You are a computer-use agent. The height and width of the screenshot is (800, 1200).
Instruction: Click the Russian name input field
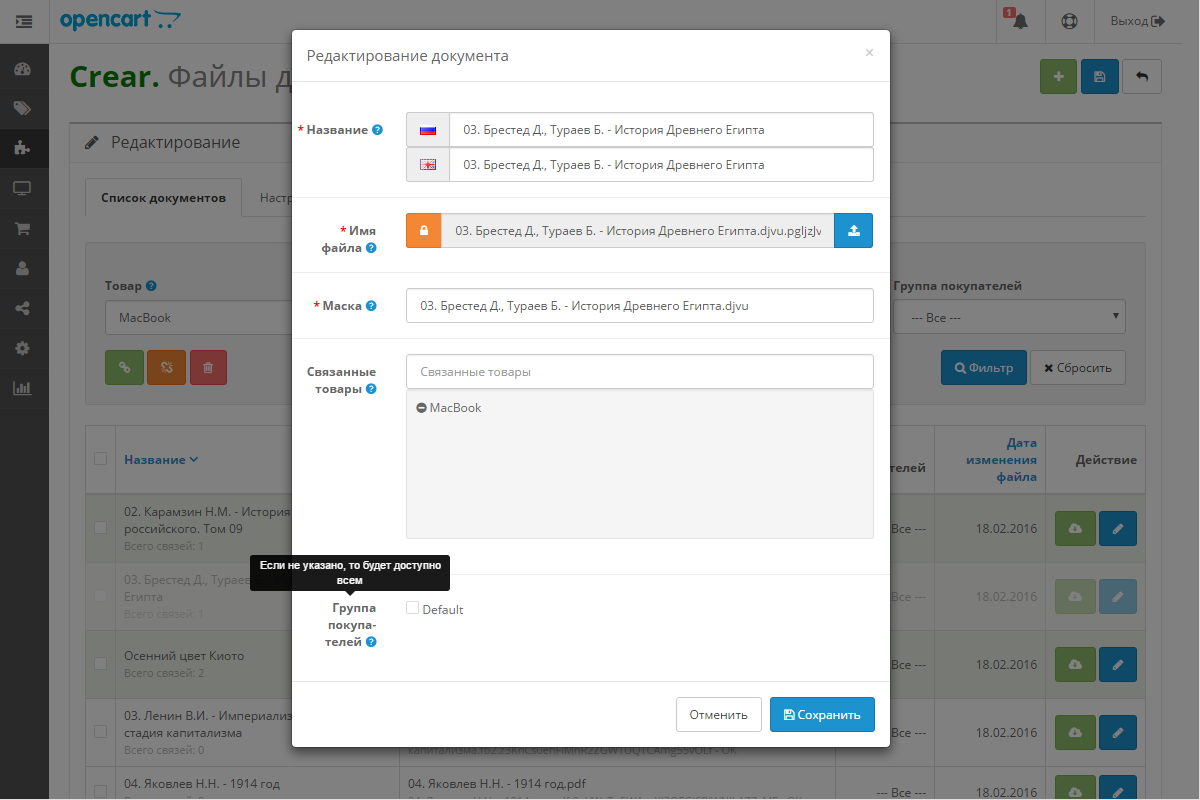pos(661,130)
